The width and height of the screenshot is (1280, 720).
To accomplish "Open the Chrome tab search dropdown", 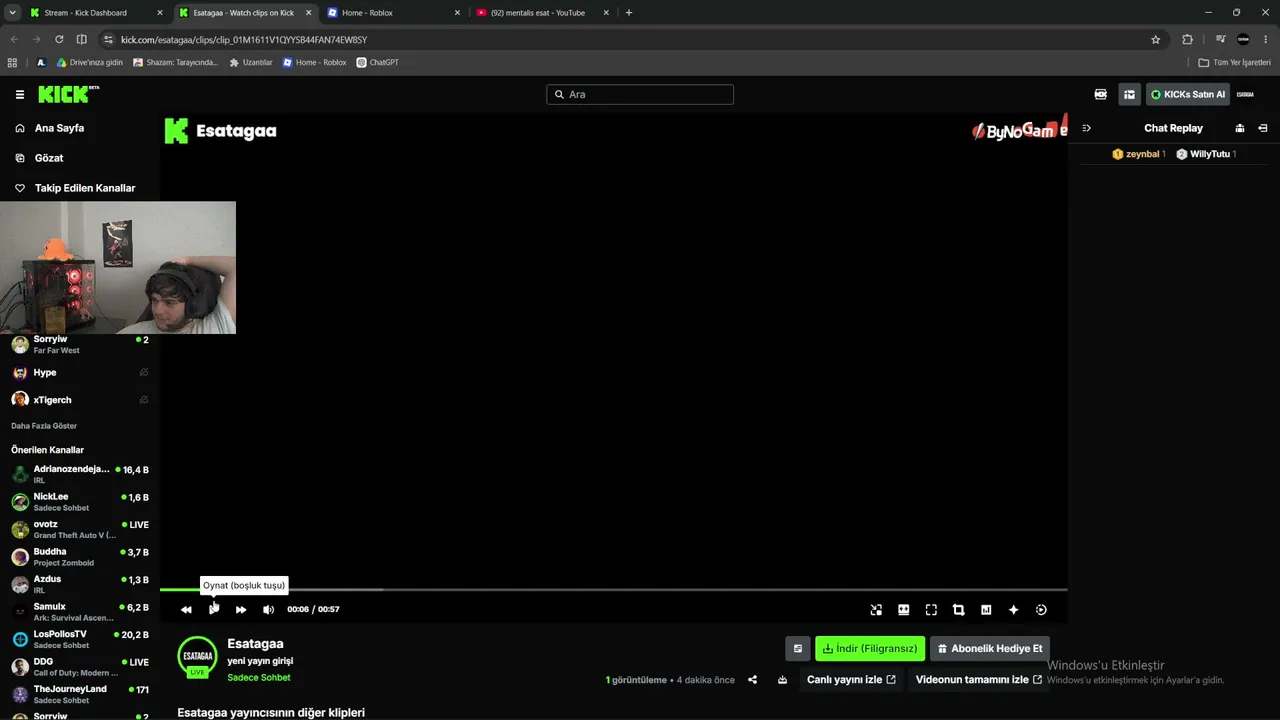I will (11, 13).
